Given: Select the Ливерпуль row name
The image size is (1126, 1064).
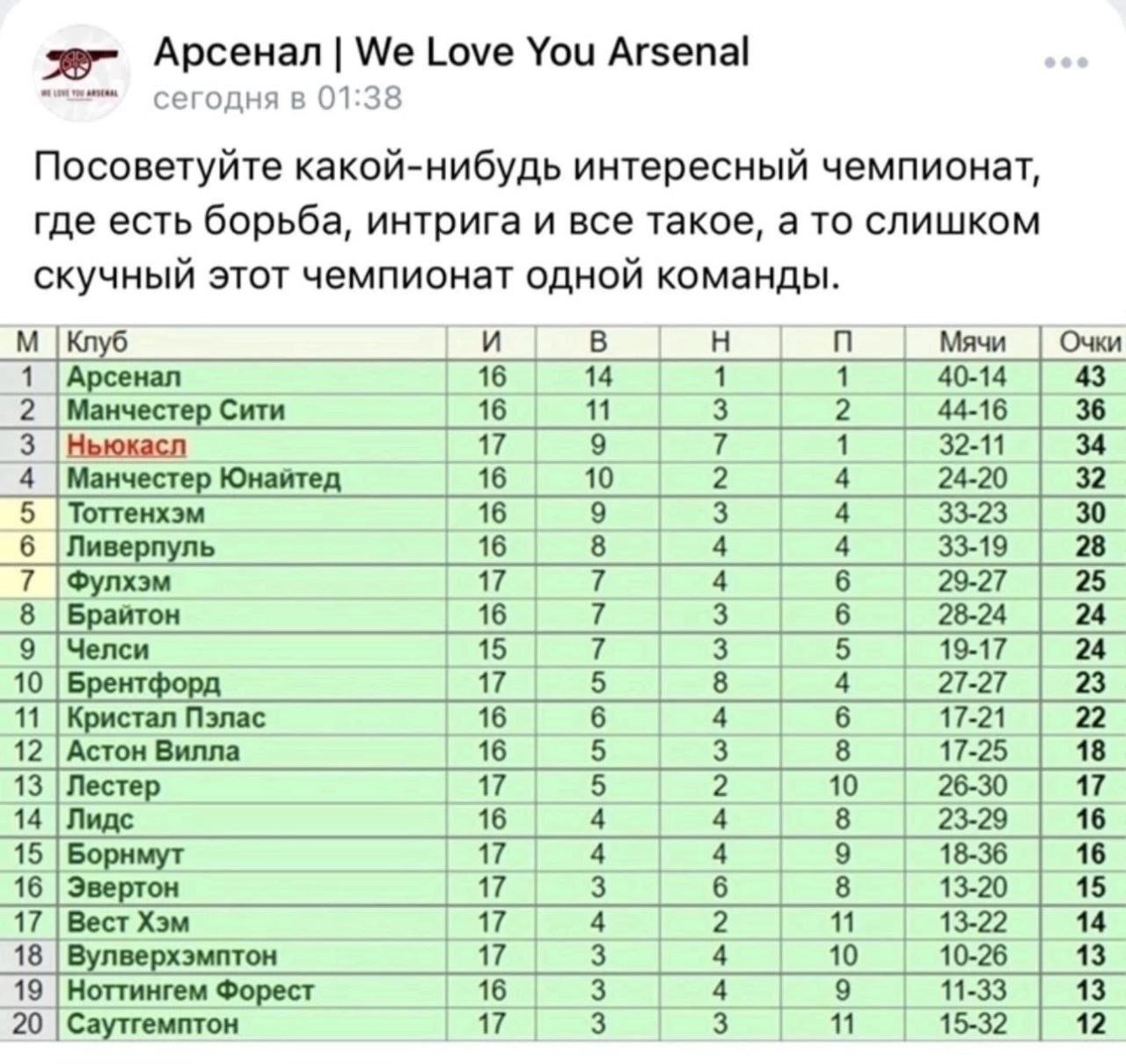Looking at the screenshot, I should tap(141, 547).
